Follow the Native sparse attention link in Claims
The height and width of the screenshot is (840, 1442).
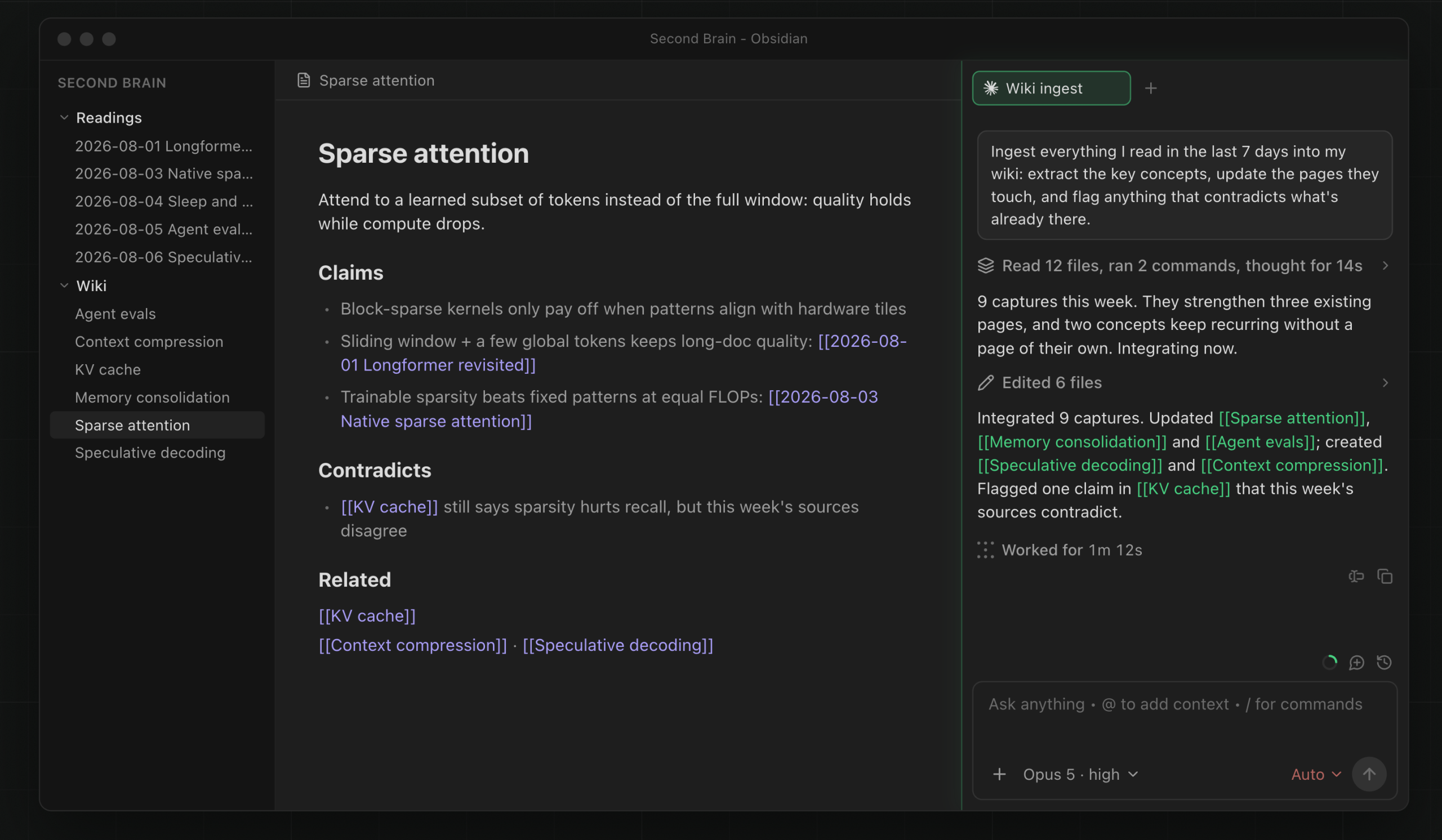pyautogui.click(x=436, y=422)
